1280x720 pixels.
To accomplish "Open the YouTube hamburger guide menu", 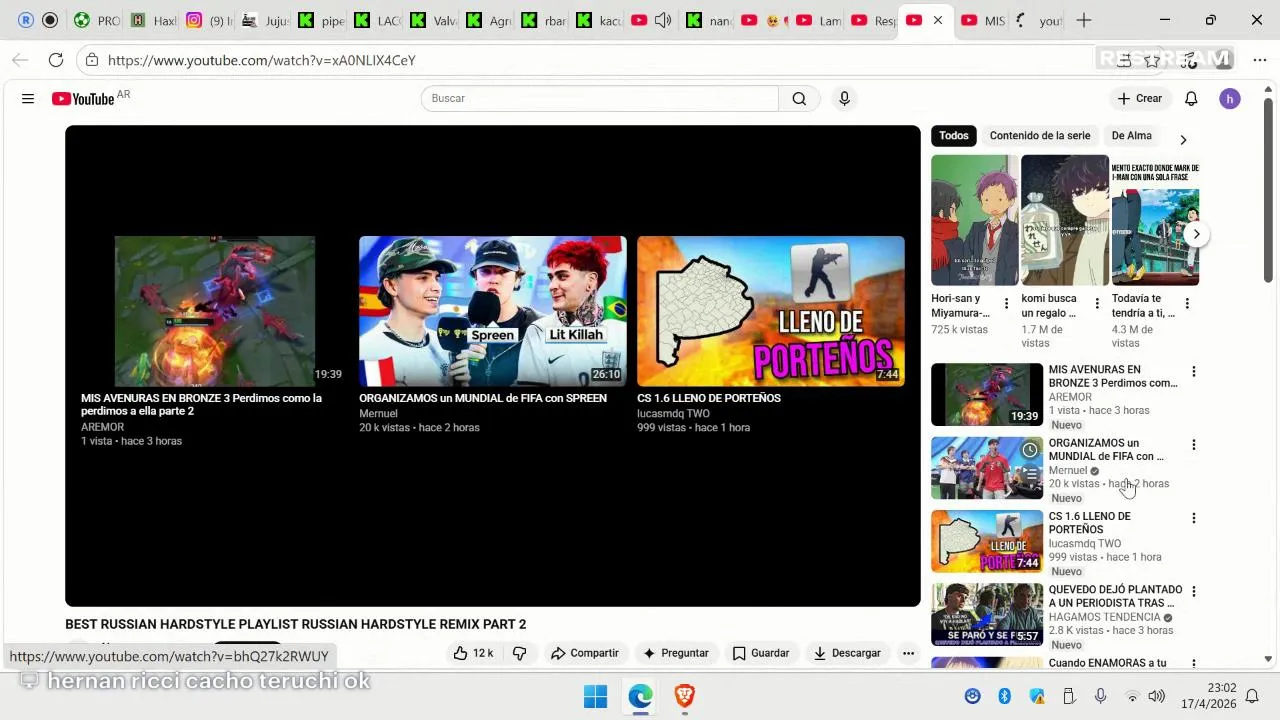I will (x=28, y=98).
